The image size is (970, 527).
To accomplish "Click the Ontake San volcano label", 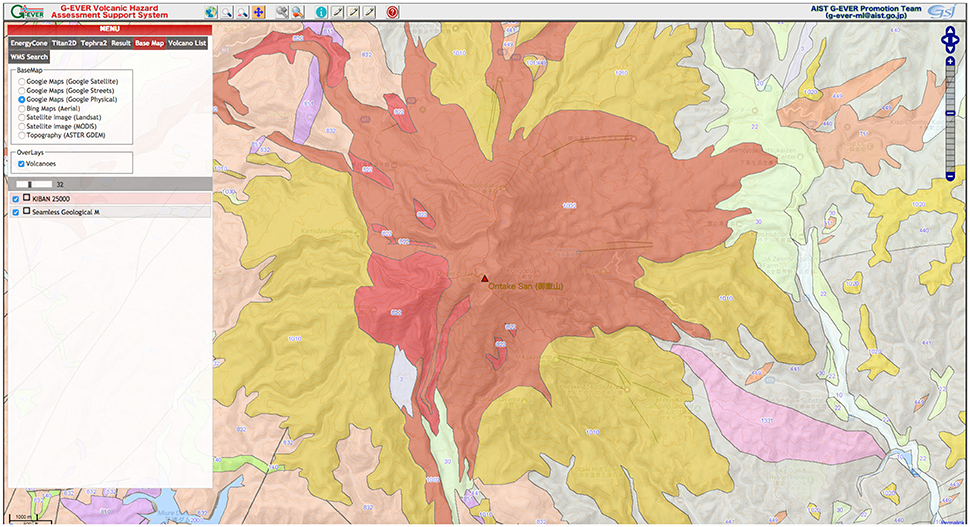I will (x=526, y=286).
